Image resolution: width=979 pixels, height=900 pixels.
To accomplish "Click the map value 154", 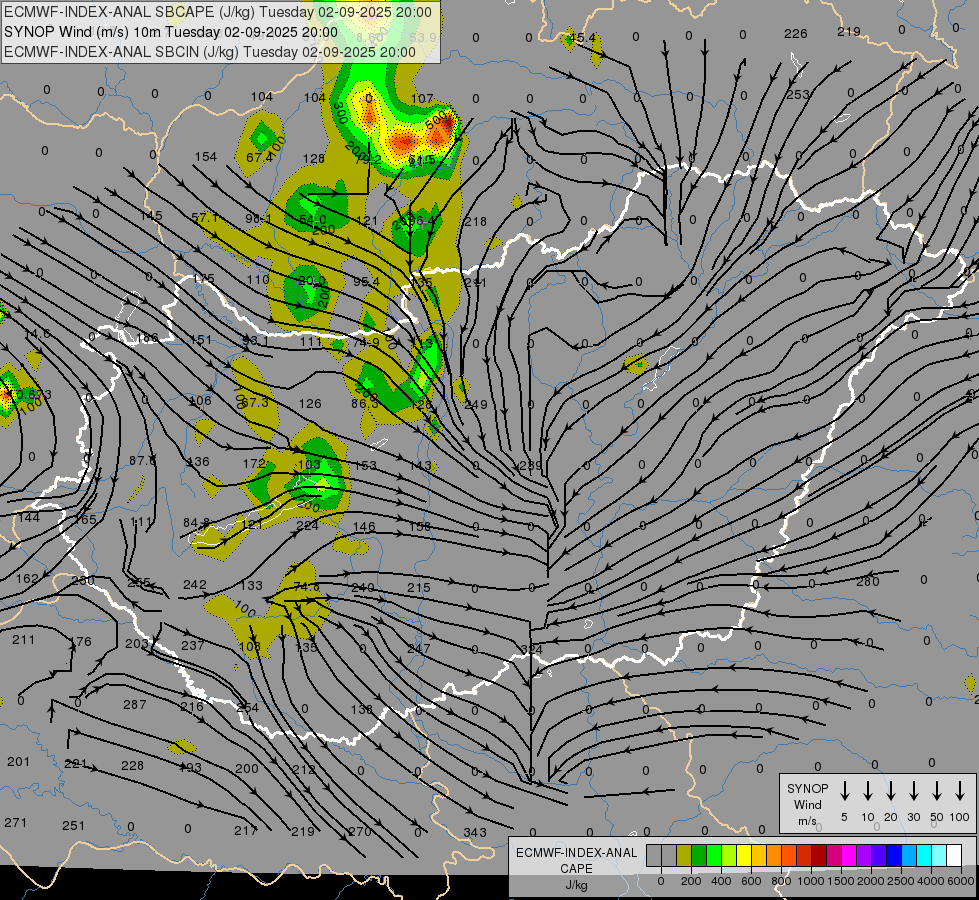I will click(205, 157).
